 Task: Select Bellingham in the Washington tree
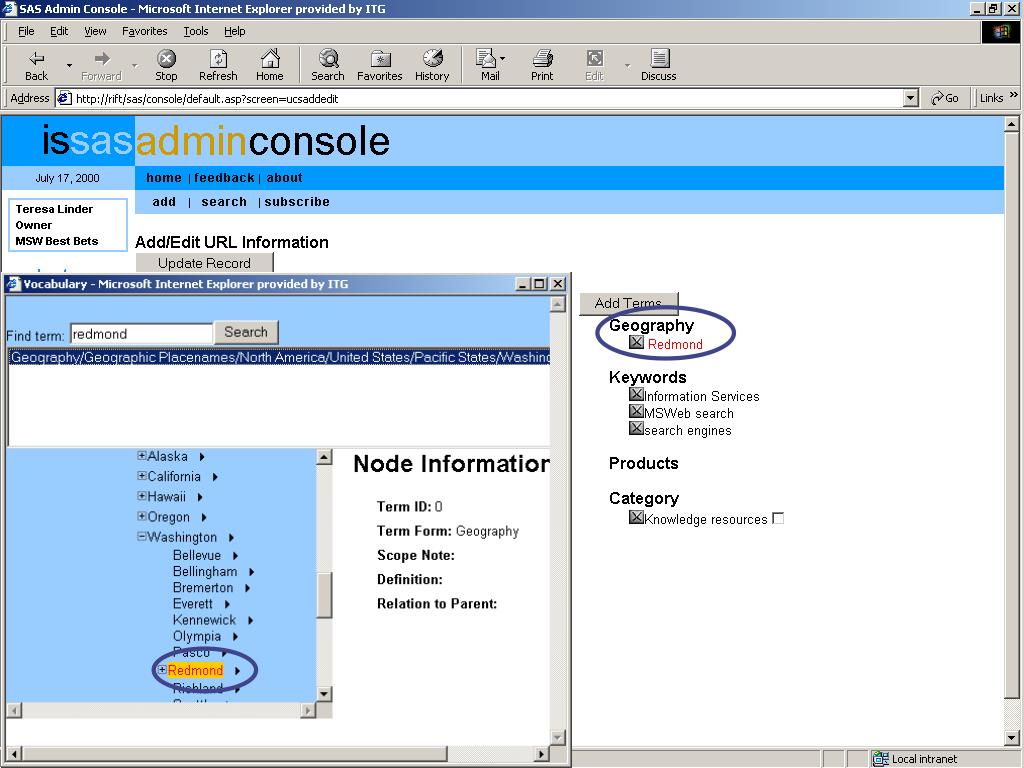[205, 571]
